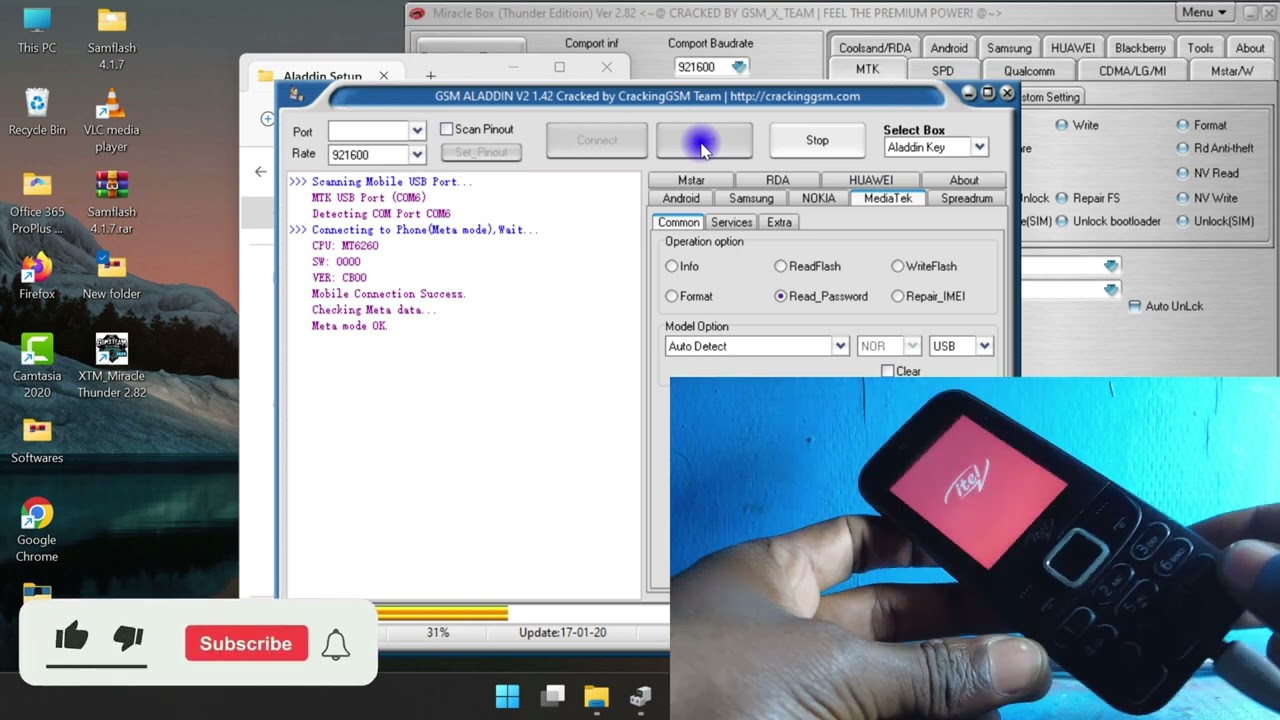Select Rd Anti-theft in Miracle Box
The height and width of the screenshot is (720, 1280).
click(x=1183, y=148)
